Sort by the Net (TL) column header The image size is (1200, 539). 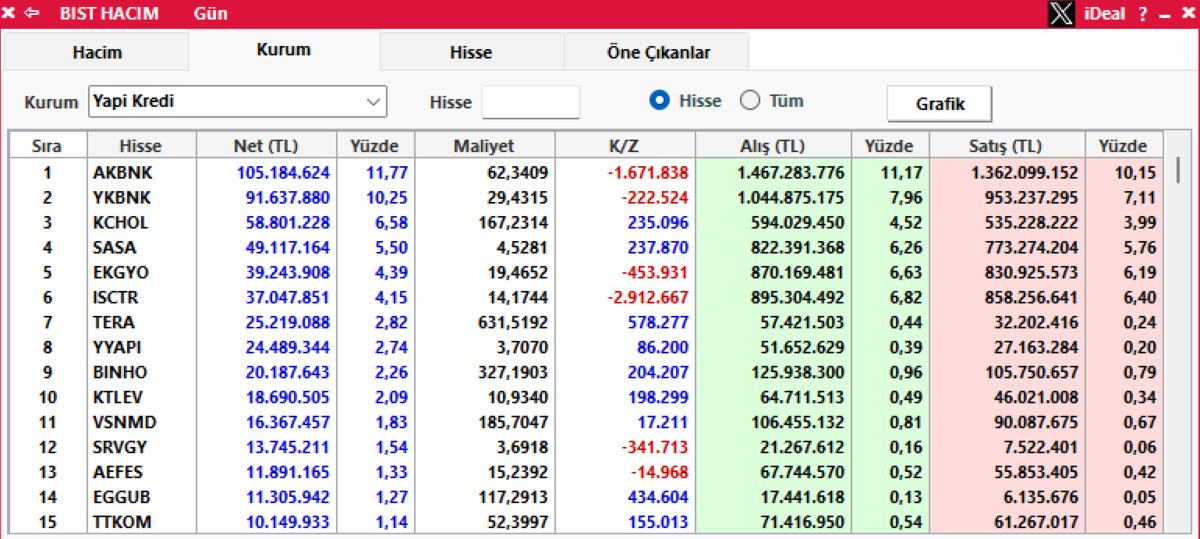point(267,146)
